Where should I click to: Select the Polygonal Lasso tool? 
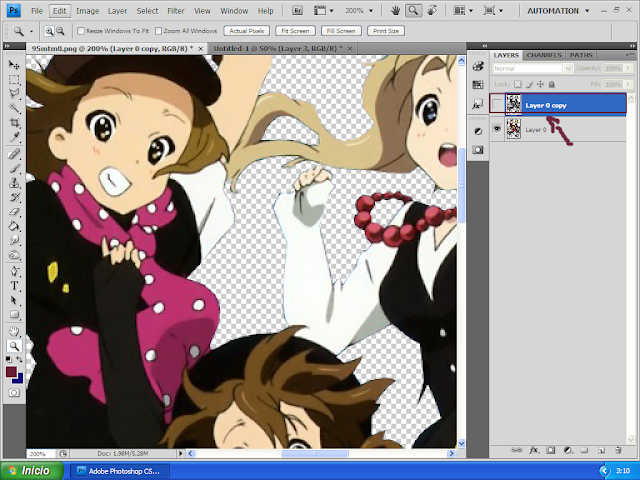14,94
